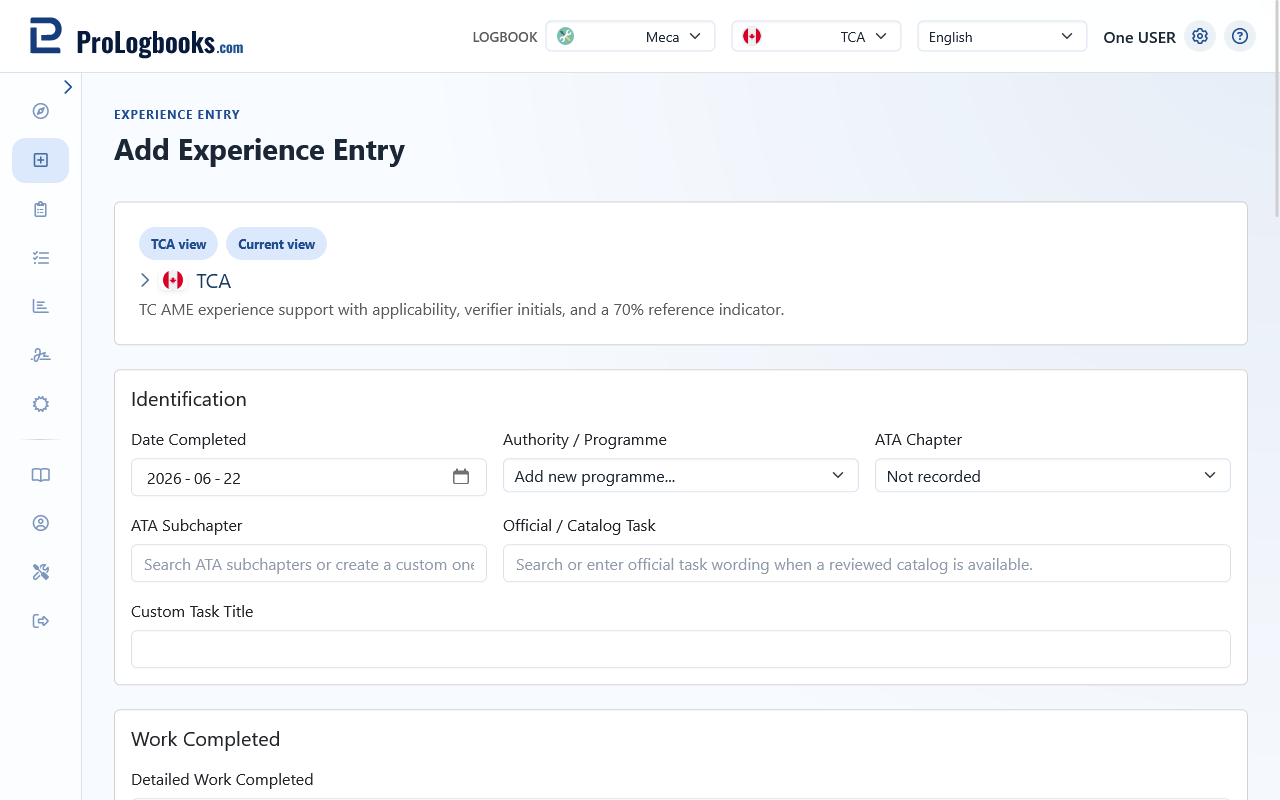
Task: Open the bar chart reports icon in sidebar
Action: tap(41, 306)
